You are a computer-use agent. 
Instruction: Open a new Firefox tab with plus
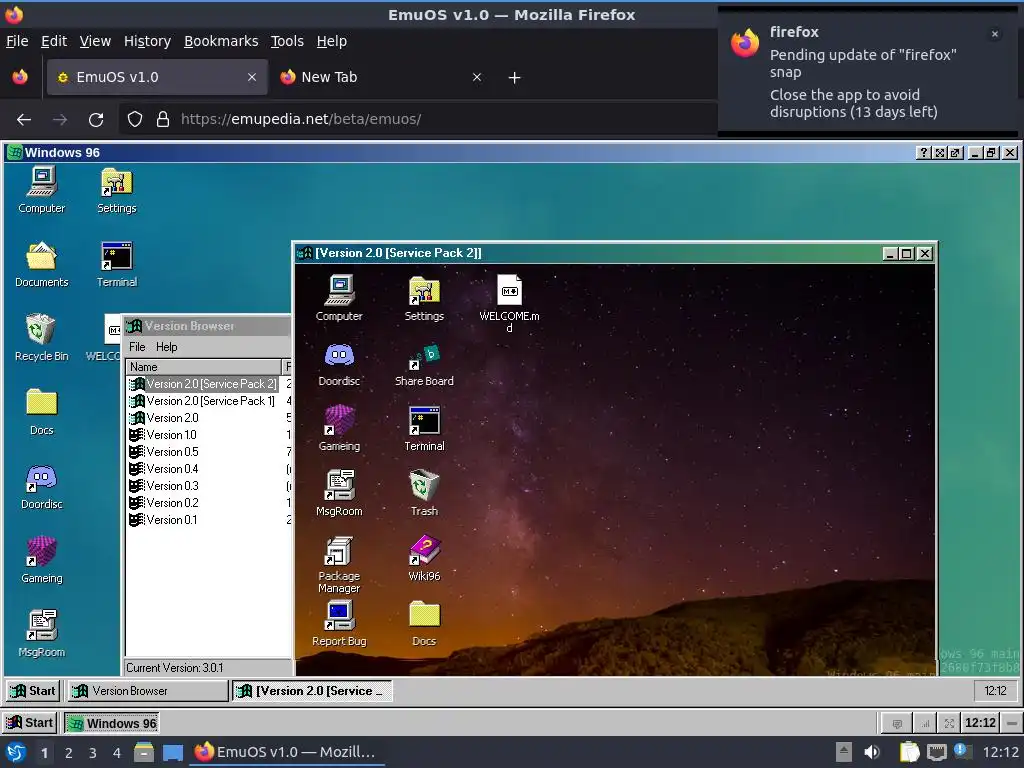515,78
